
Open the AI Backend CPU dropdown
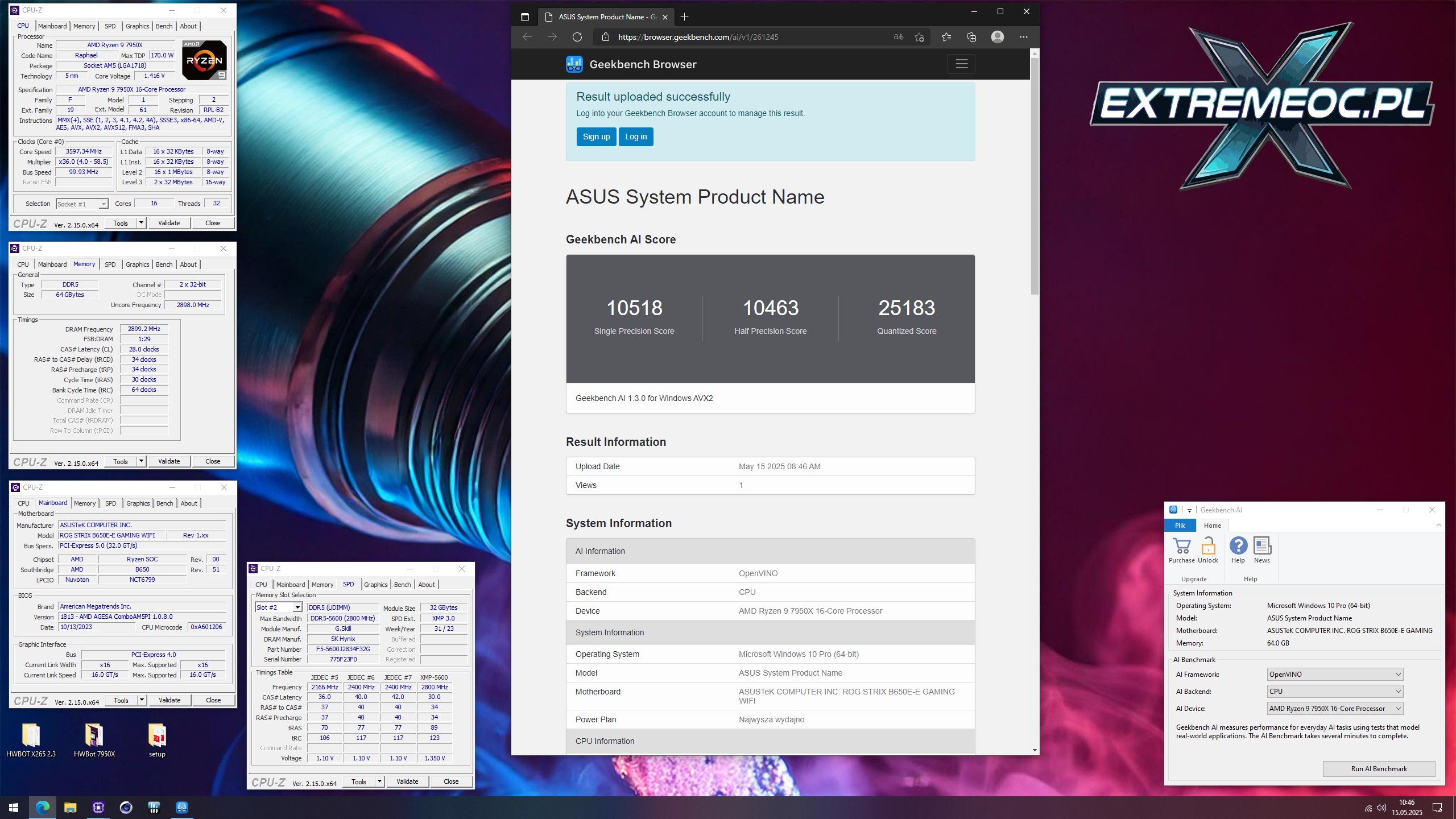tap(1335, 692)
